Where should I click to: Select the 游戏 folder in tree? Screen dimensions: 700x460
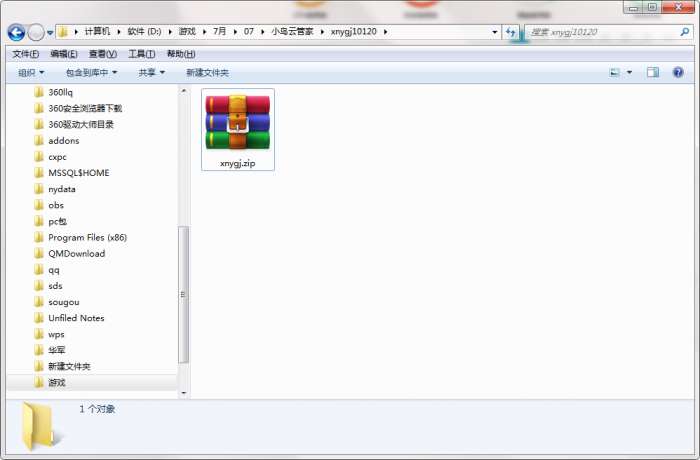tap(57, 383)
